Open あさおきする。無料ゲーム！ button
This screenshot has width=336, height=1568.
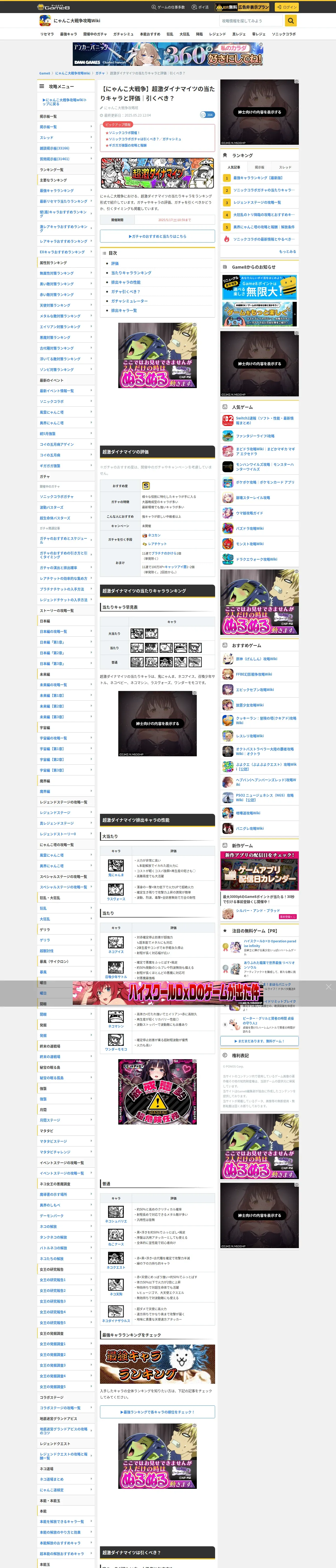(260, 1041)
